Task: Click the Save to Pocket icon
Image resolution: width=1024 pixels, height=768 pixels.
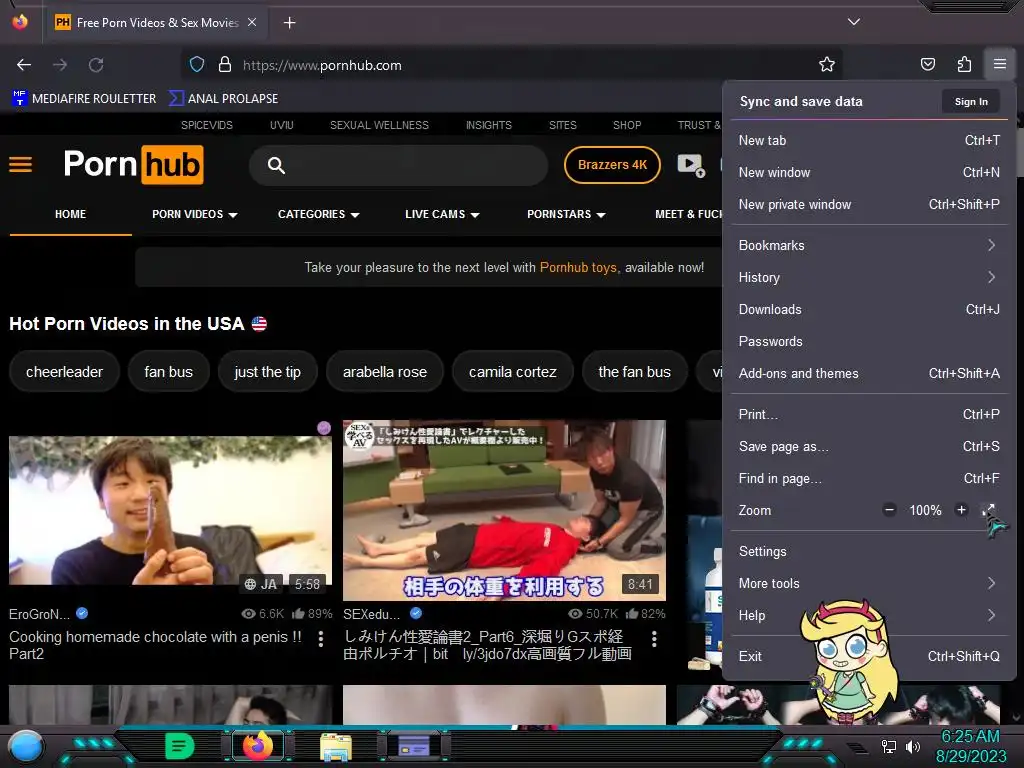Action: pyautogui.click(x=927, y=64)
